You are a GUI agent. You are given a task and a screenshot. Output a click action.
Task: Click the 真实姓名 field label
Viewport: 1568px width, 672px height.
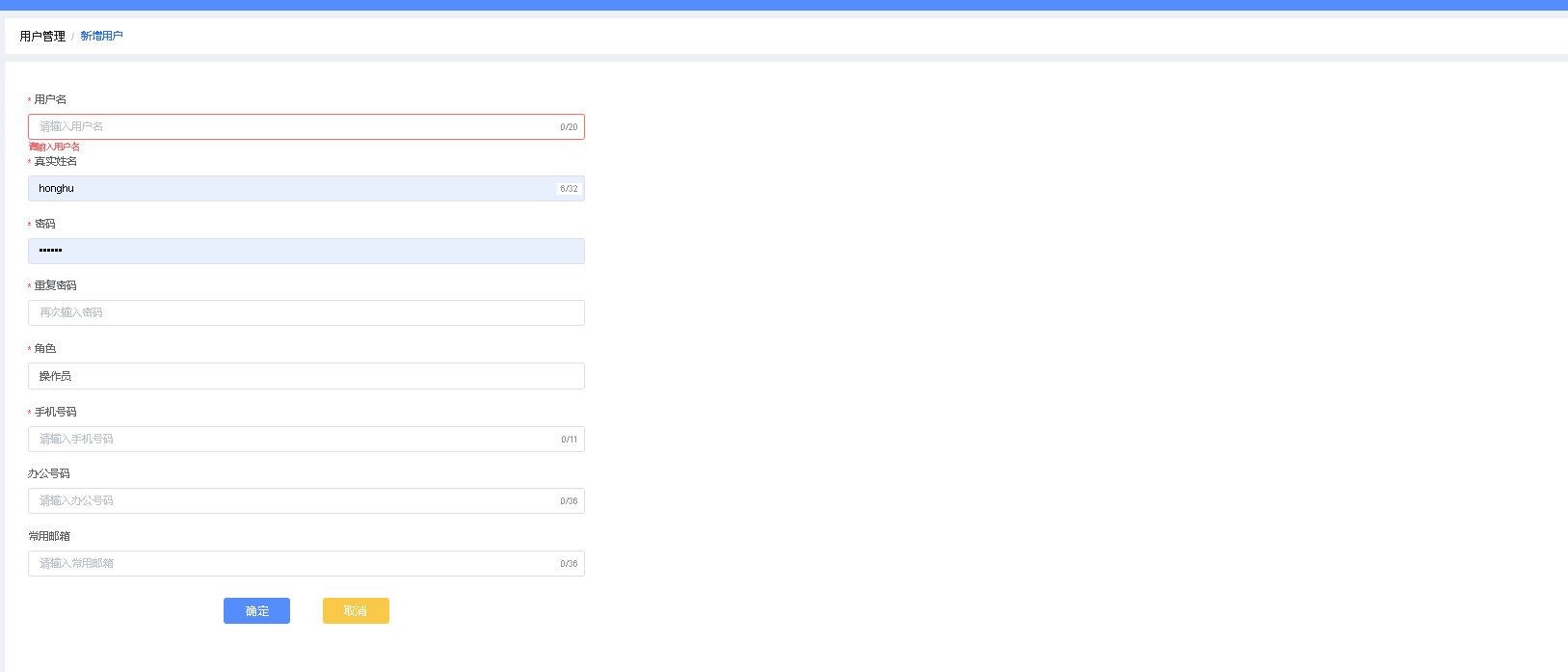point(56,161)
